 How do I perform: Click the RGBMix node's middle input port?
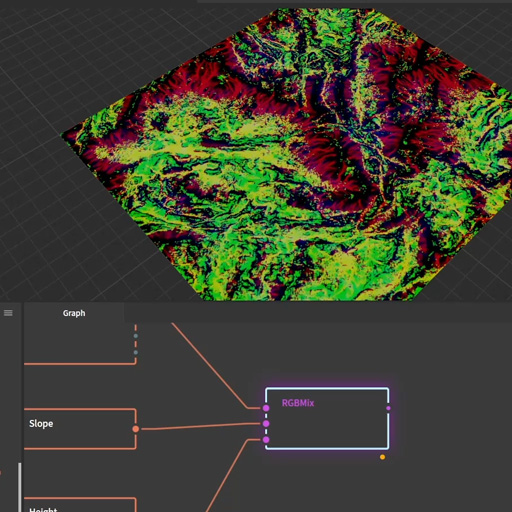point(266,424)
